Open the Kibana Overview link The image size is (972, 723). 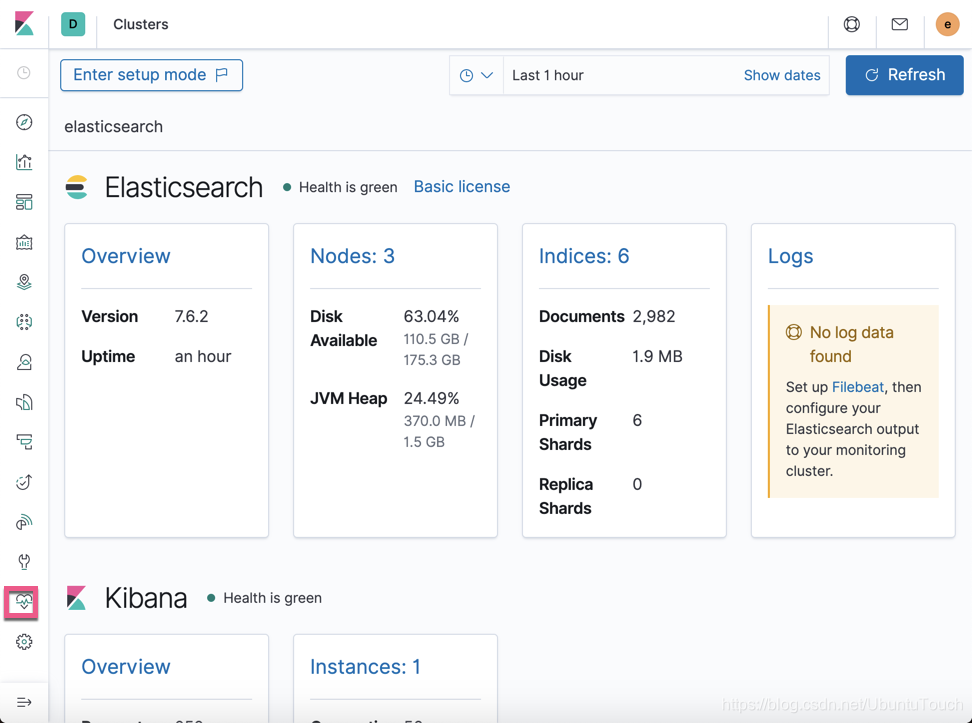point(126,667)
